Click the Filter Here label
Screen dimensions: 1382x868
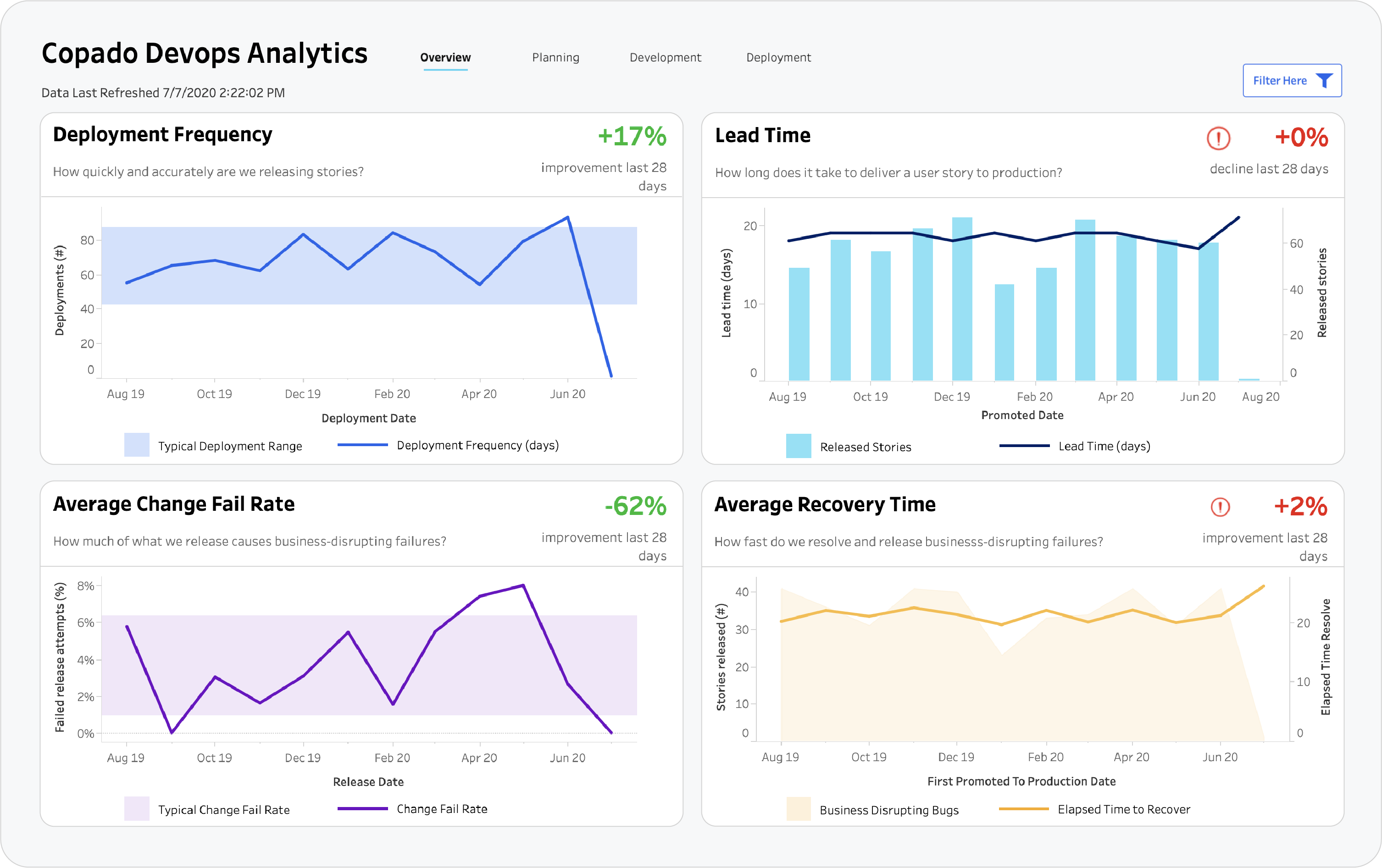1279,81
